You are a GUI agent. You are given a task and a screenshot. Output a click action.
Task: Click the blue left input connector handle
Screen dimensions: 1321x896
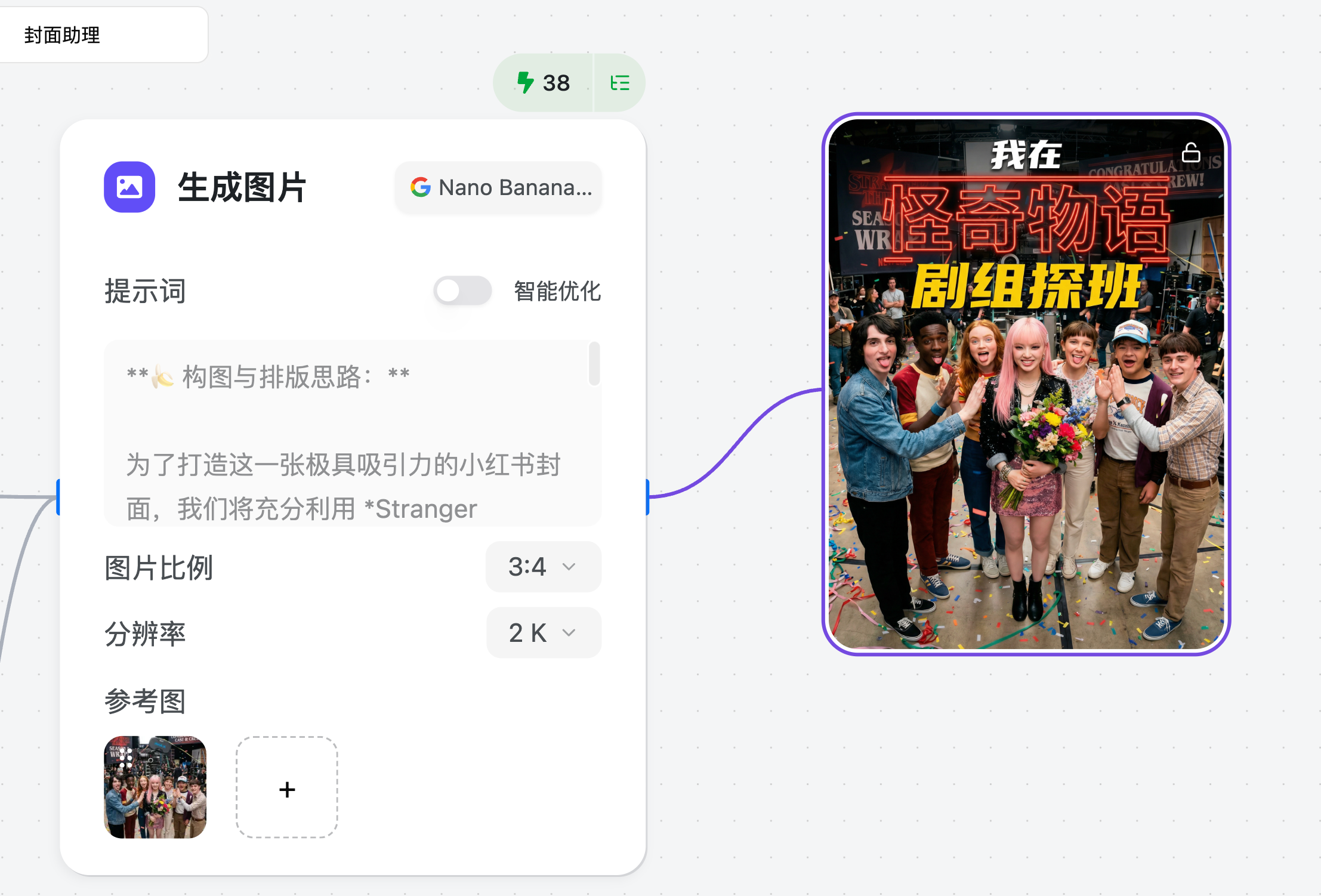pos(58,496)
